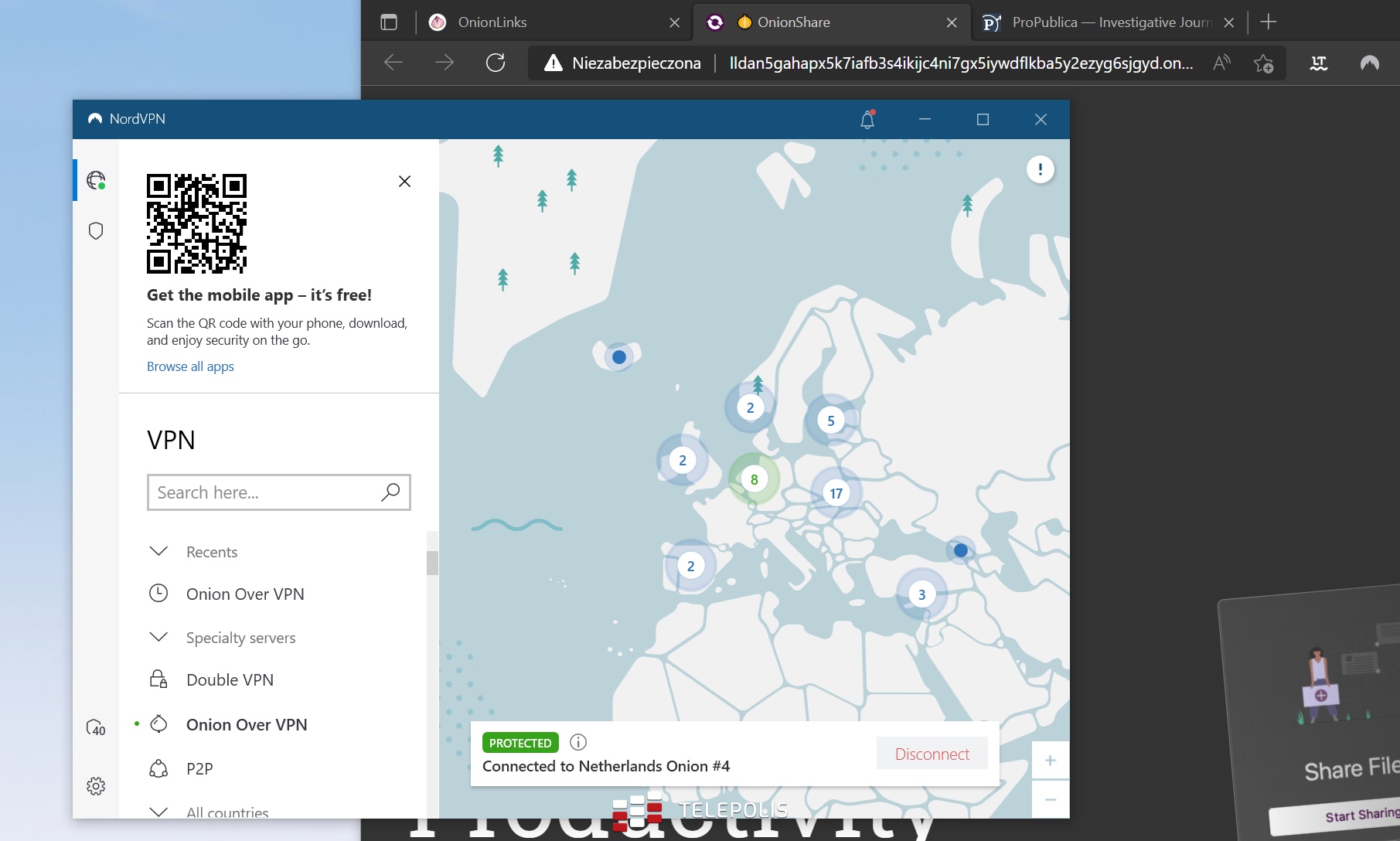
Task: Click the P2P icon in the list
Action: (158, 768)
